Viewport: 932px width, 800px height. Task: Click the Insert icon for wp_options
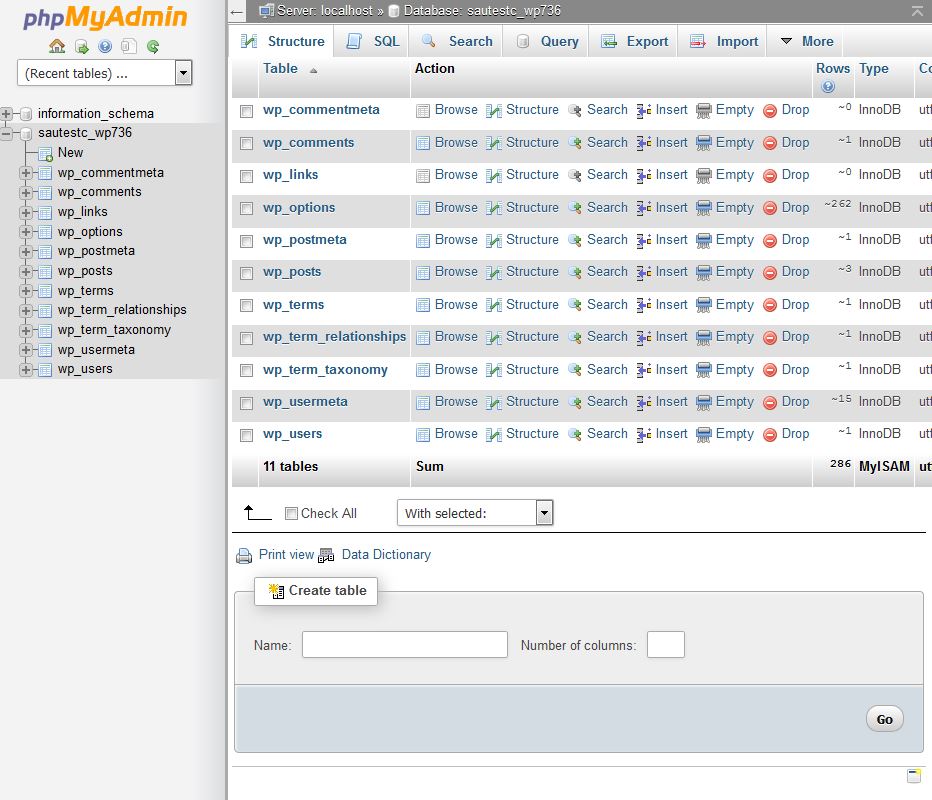[643, 208]
